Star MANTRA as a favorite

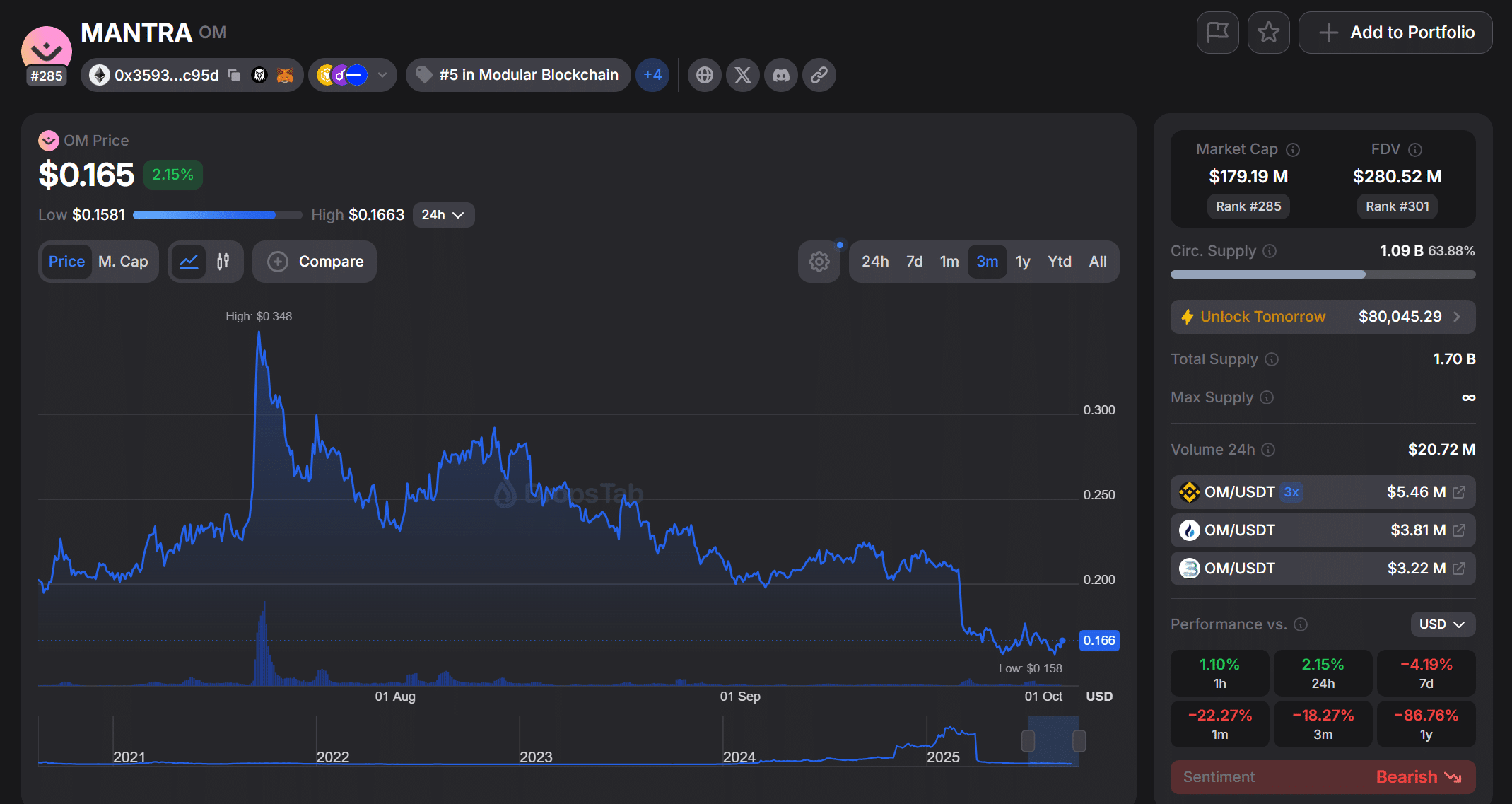tap(1268, 33)
